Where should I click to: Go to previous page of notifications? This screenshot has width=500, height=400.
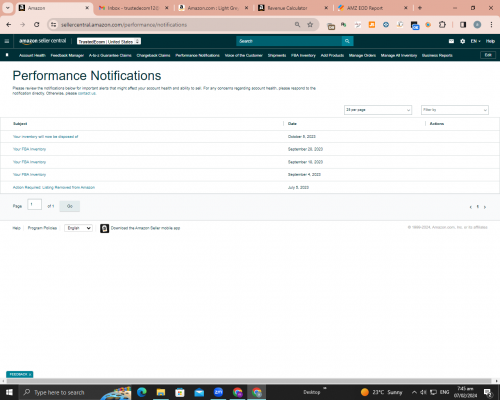[x=471, y=207]
